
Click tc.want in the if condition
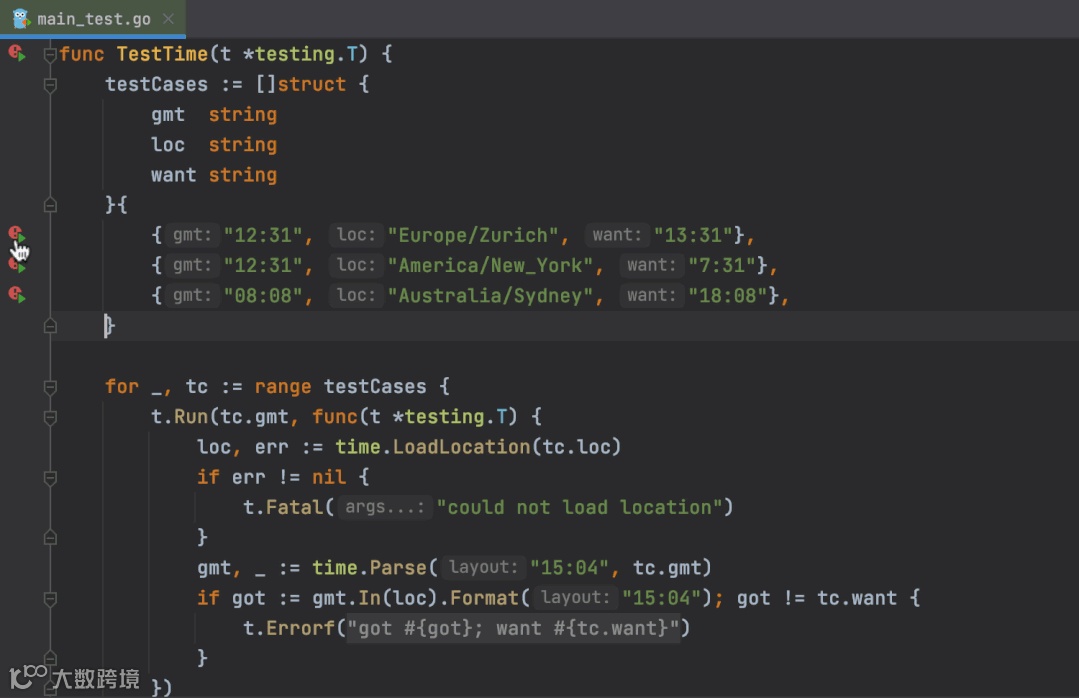[x=857, y=598]
